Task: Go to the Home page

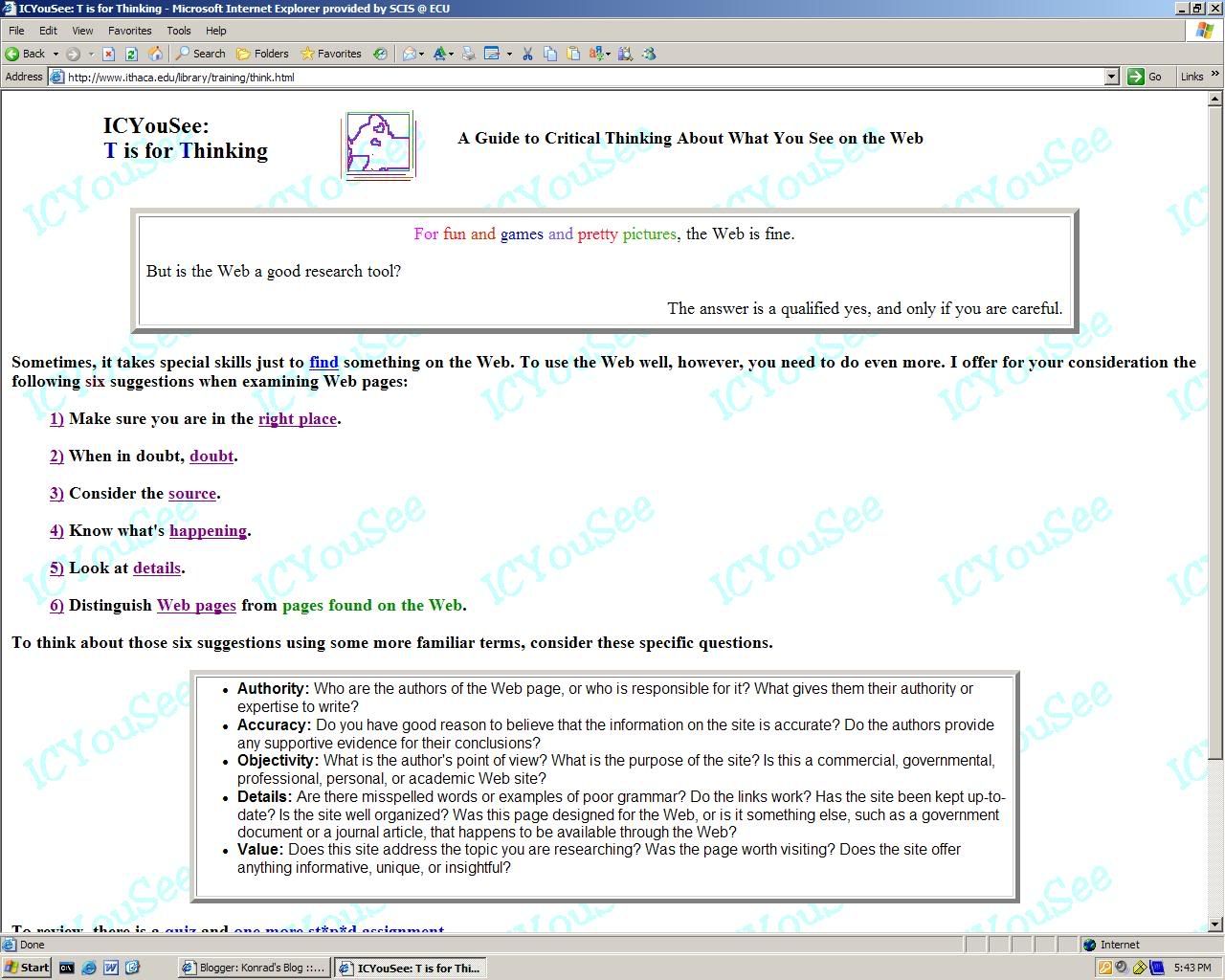Action: (155, 54)
